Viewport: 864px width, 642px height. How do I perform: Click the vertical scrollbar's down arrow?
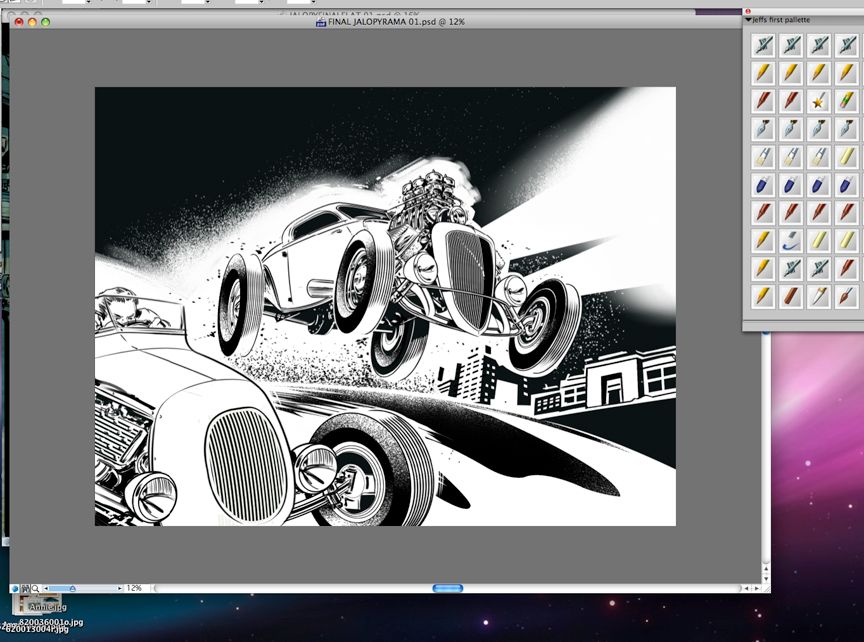pos(766,578)
